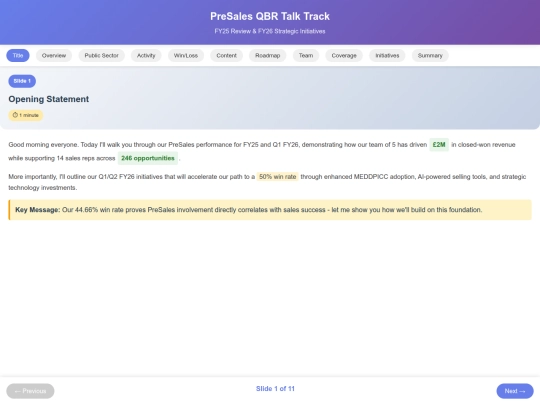This screenshot has width=540, height=405.
Task: Go to the Activity tab
Action: [146, 55]
